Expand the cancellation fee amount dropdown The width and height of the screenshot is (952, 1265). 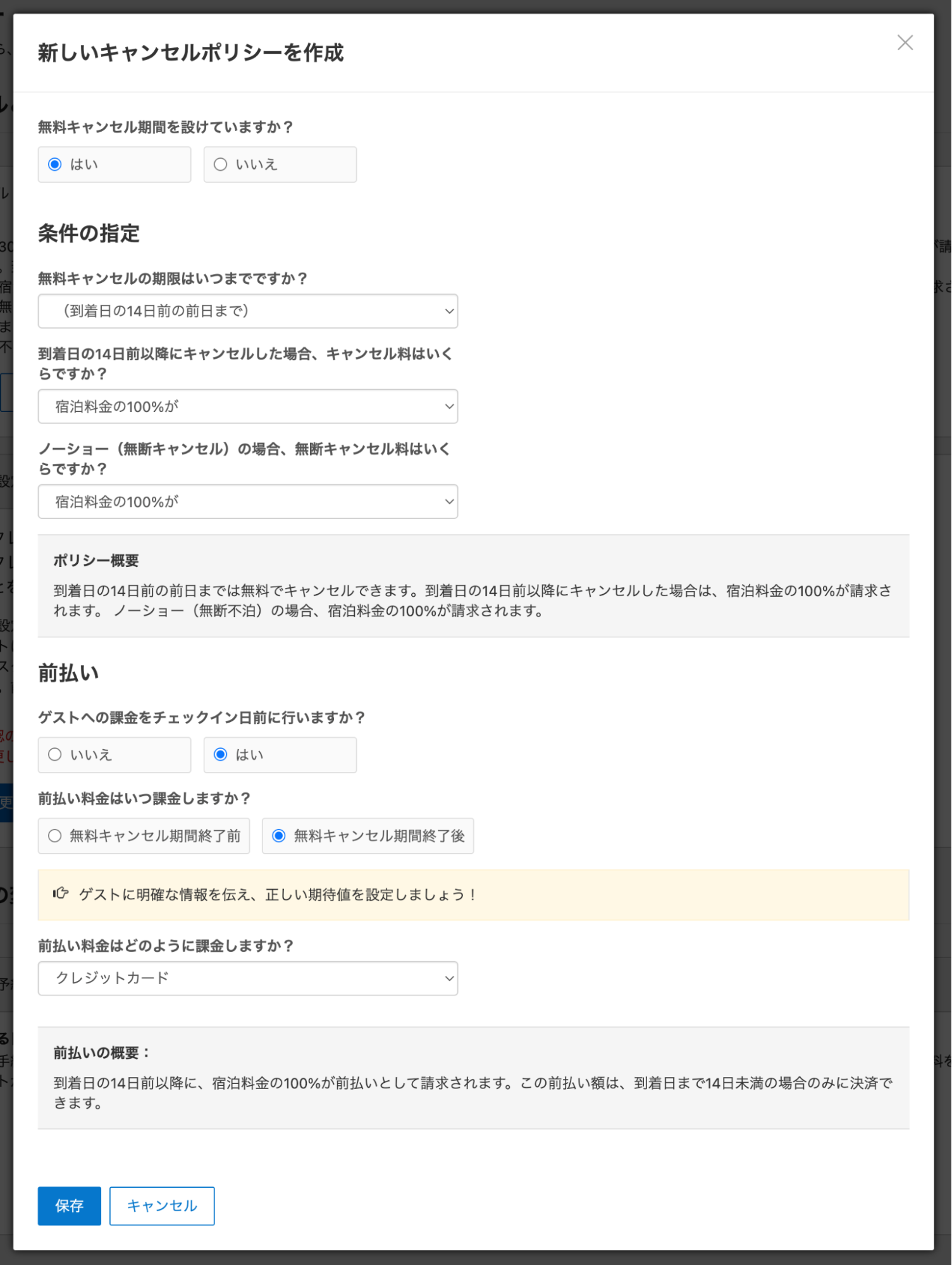pyautogui.click(x=247, y=406)
